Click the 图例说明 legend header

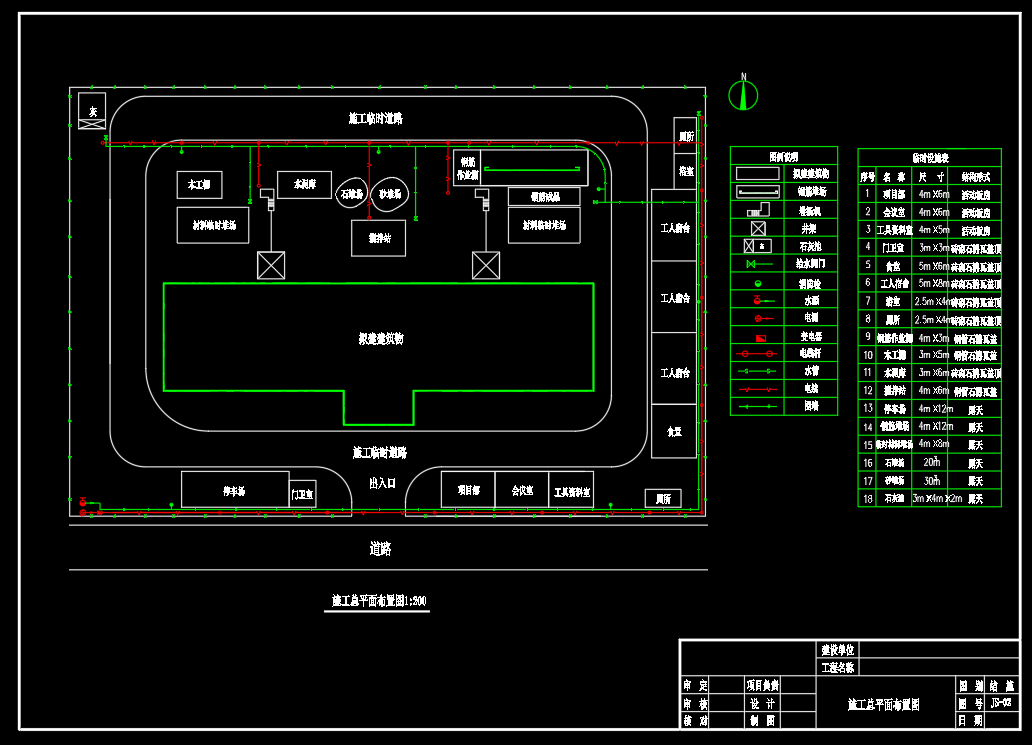point(783,156)
